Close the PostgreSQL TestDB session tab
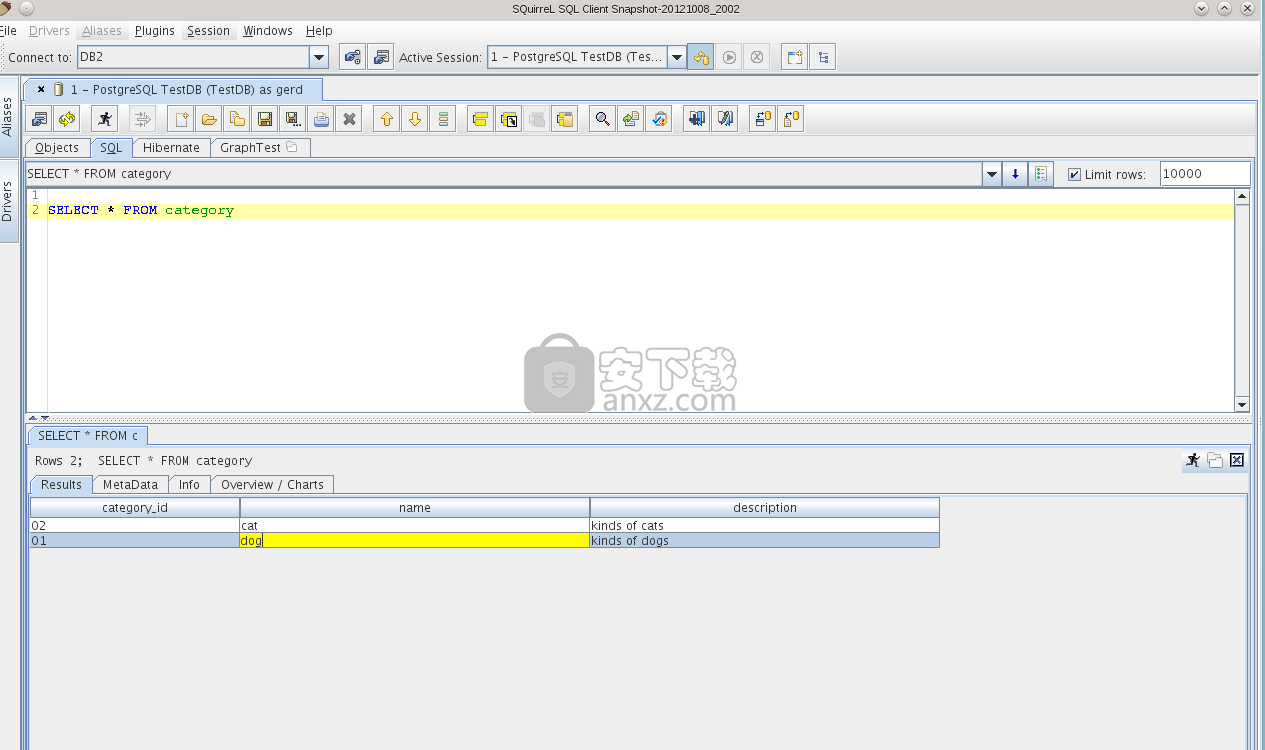This screenshot has width=1265, height=750. (x=41, y=89)
